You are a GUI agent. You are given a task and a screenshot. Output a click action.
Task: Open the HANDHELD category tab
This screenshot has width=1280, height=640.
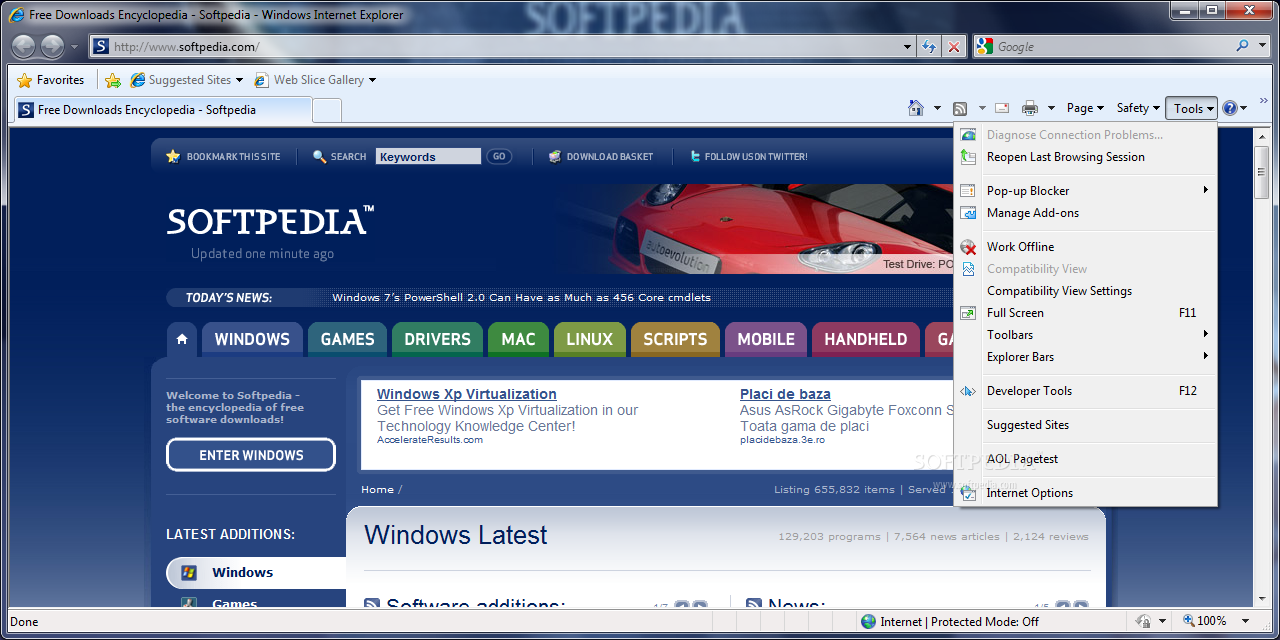click(x=865, y=339)
